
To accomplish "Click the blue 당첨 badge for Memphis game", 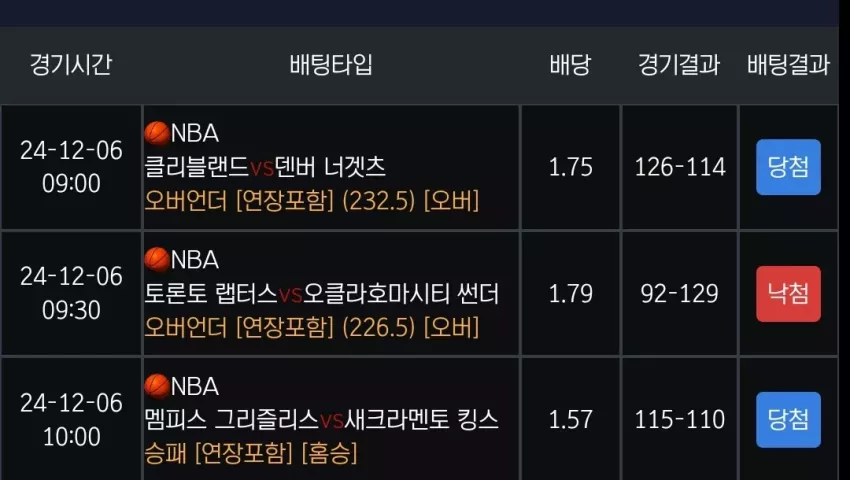I will (x=788, y=420).
